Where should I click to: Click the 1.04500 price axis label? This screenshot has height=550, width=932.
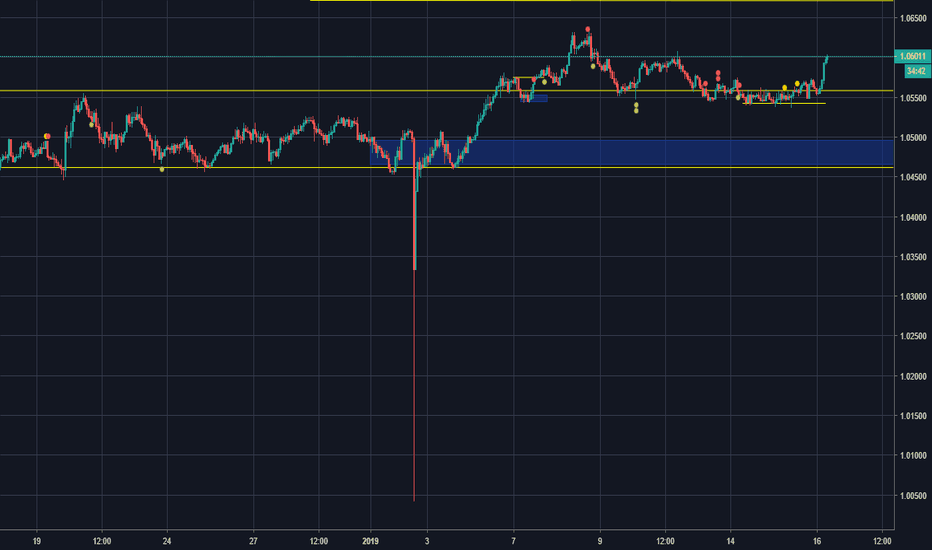(x=913, y=177)
